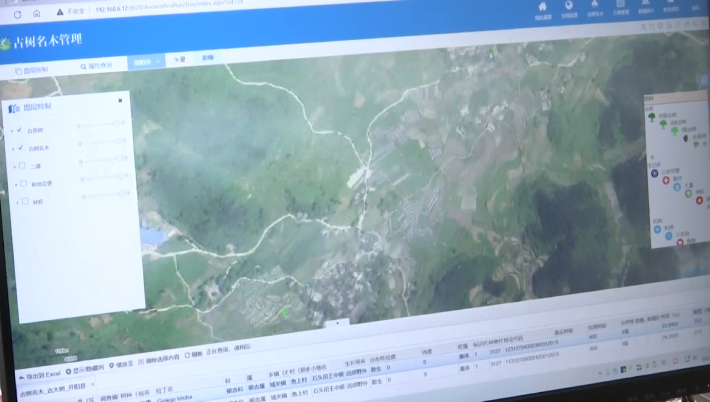Select the 矢量 map tab
Screen dimensions: 710x402
181,60
